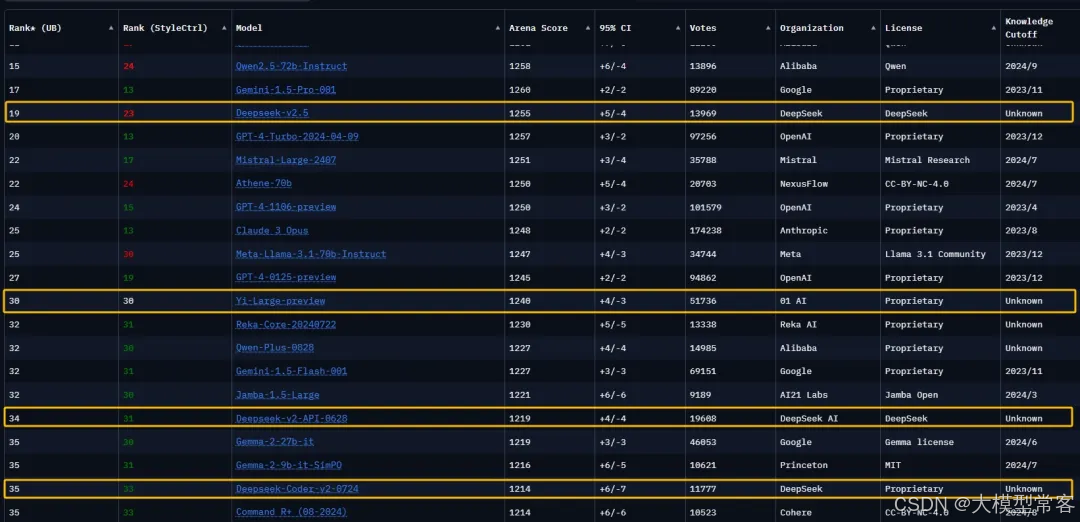Select the Mistral Research license cell
This screenshot has width=1080, height=522.
click(x=927, y=160)
